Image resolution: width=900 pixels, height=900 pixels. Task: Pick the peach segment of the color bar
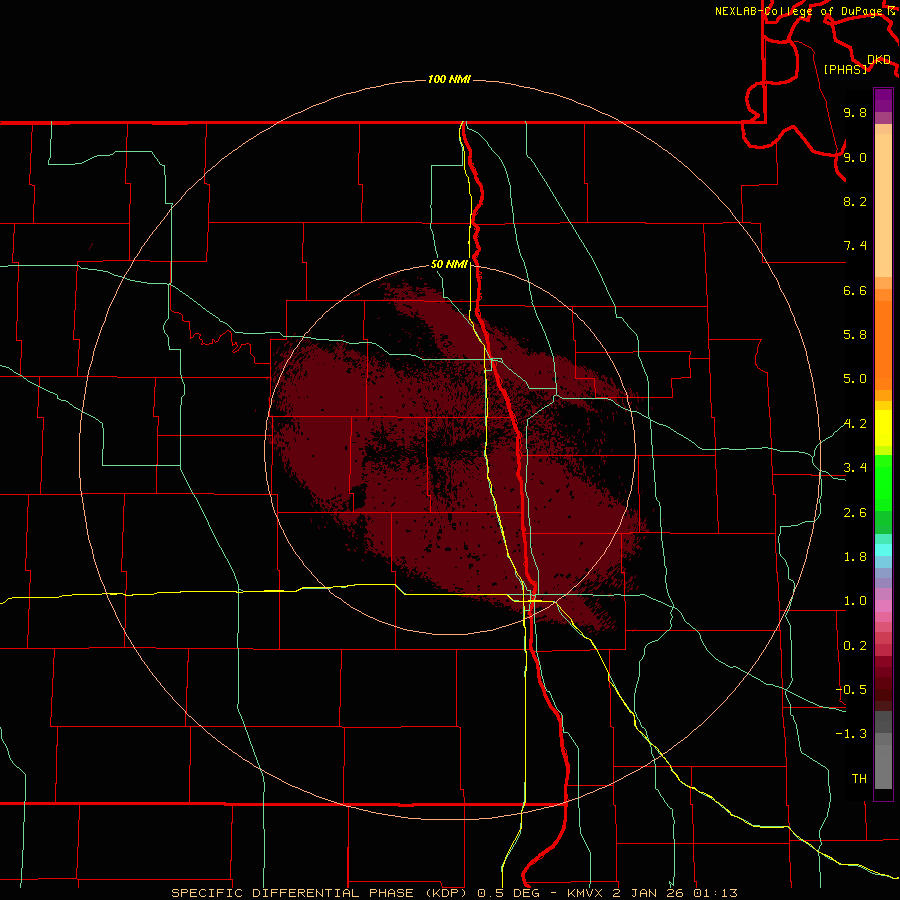pos(883,205)
